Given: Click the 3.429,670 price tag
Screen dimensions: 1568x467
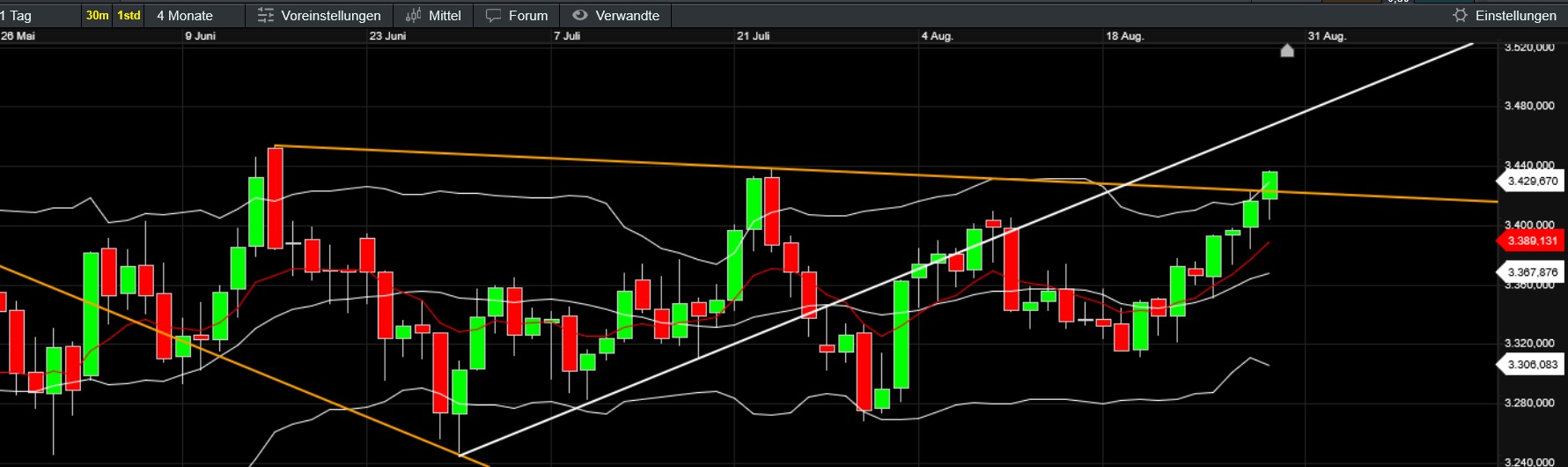Looking at the screenshot, I should point(1530,181).
